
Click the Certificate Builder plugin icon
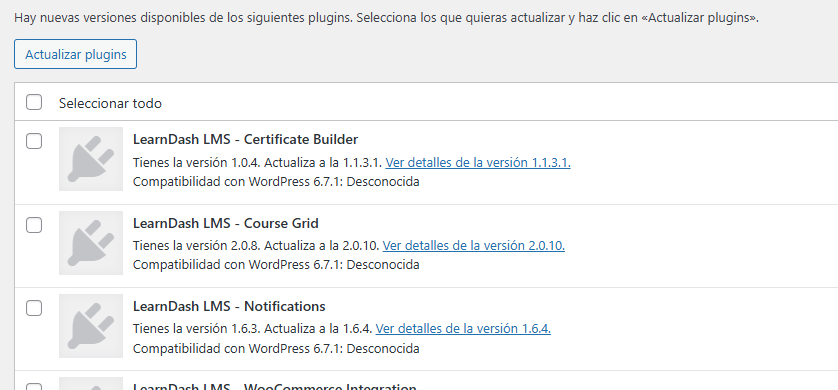point(91,159)
